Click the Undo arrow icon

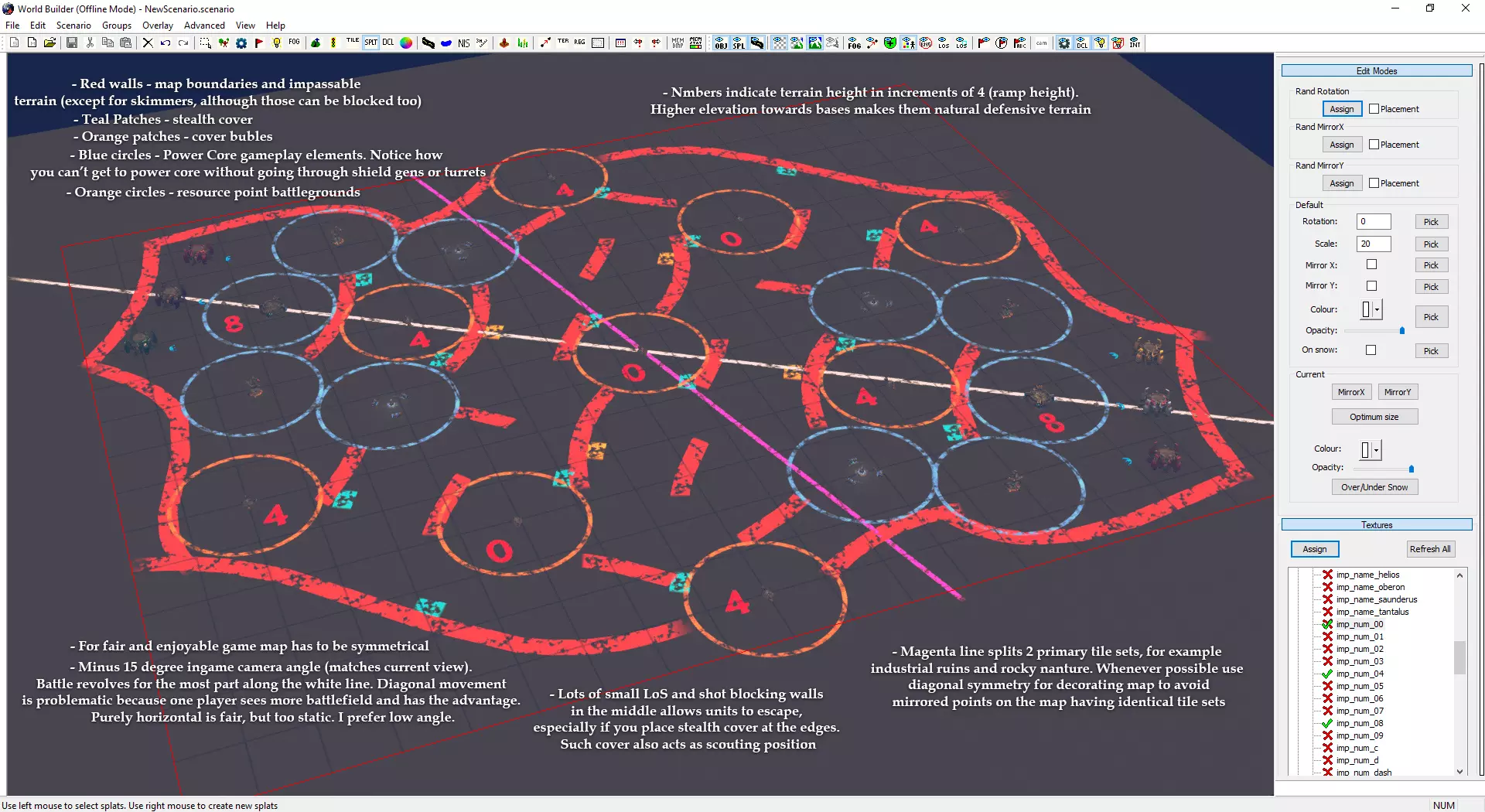(x=166, y=43)
